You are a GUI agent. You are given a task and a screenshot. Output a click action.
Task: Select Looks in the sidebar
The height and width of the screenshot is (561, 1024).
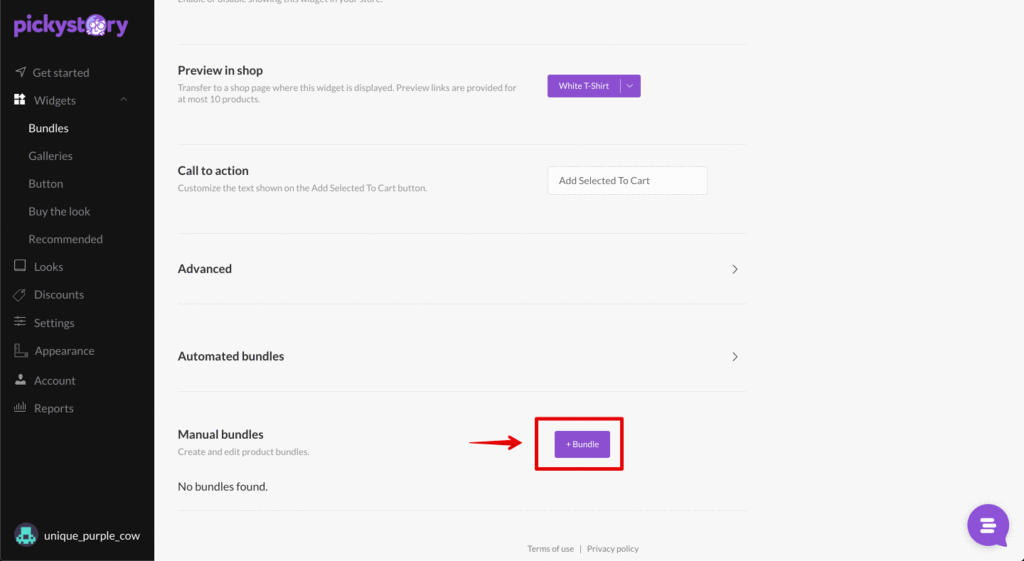(x=48, y=266)
